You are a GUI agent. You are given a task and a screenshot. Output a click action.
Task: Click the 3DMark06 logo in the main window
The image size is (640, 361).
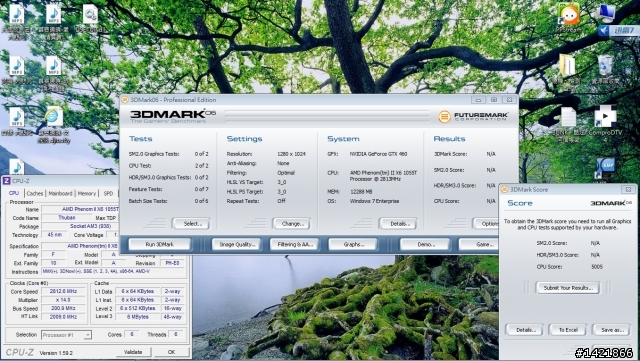point(173,116)
